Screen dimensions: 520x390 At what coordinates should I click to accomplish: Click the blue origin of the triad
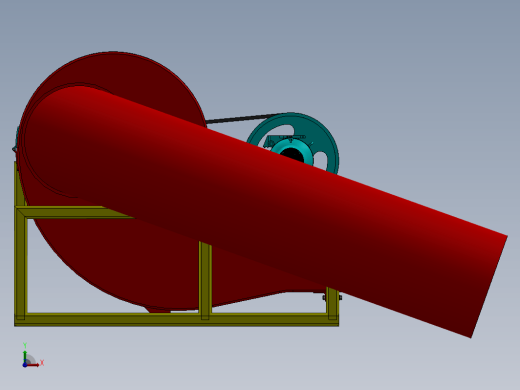pos(25,365)
